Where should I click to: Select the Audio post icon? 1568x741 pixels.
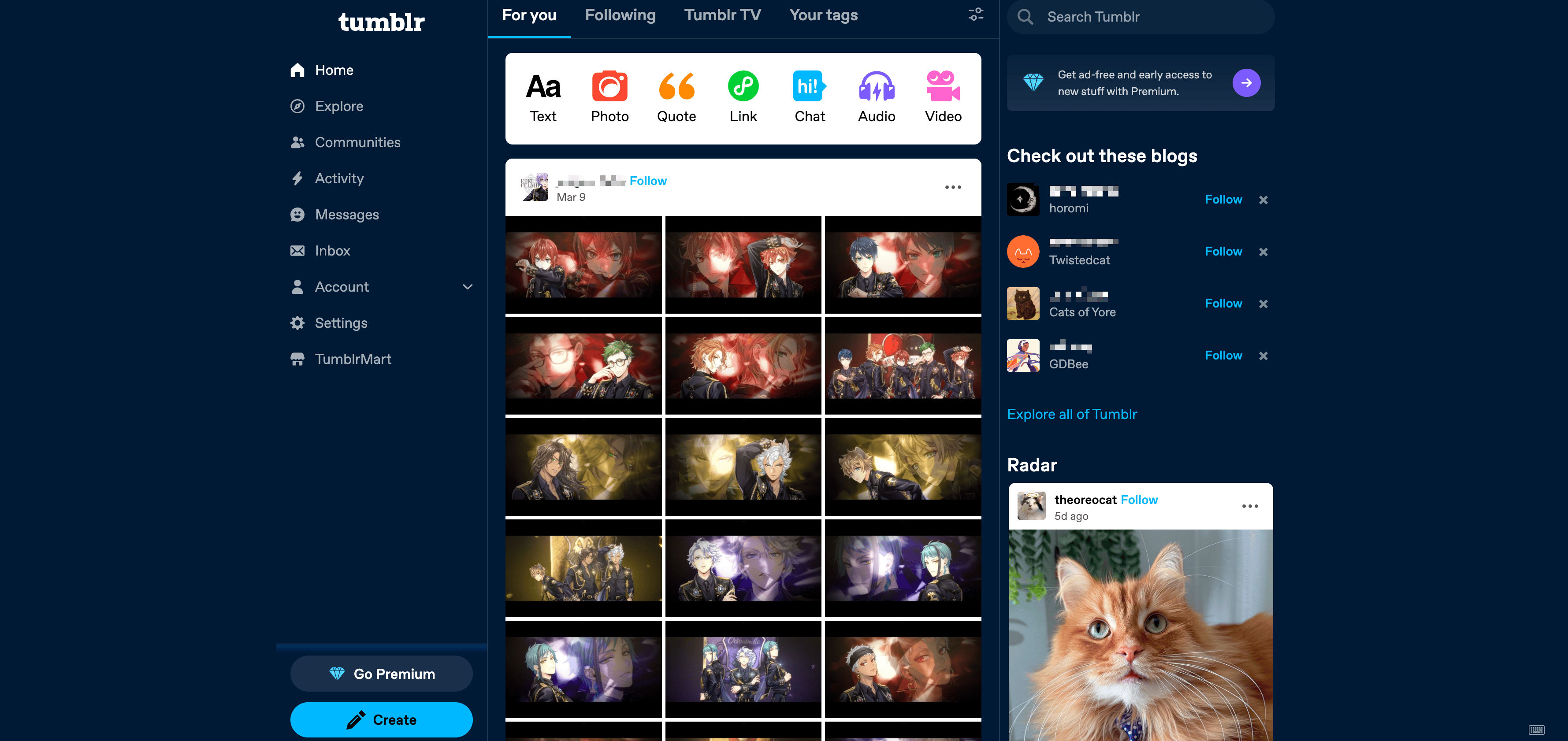point(877,86)
